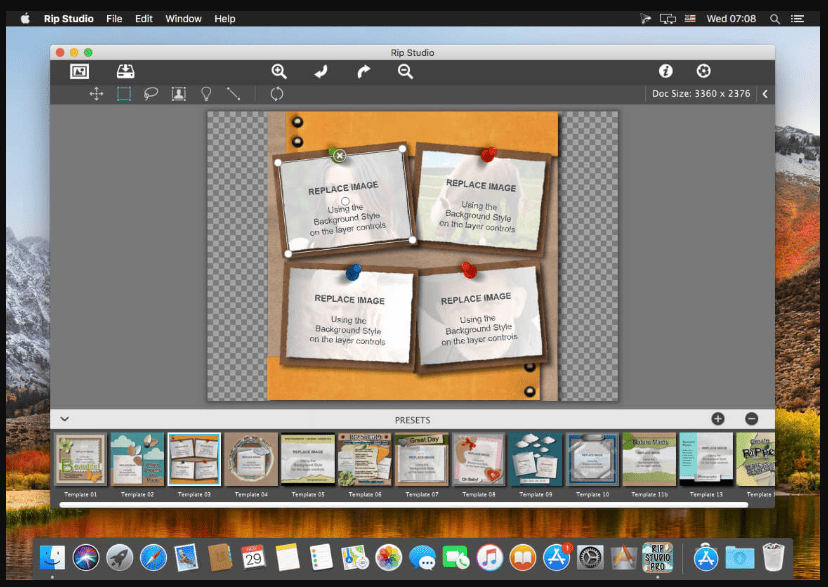Open Spotlight search in menu bar
Image resolution: width=828 pixels, height=587 pixels.
[775, 18]
